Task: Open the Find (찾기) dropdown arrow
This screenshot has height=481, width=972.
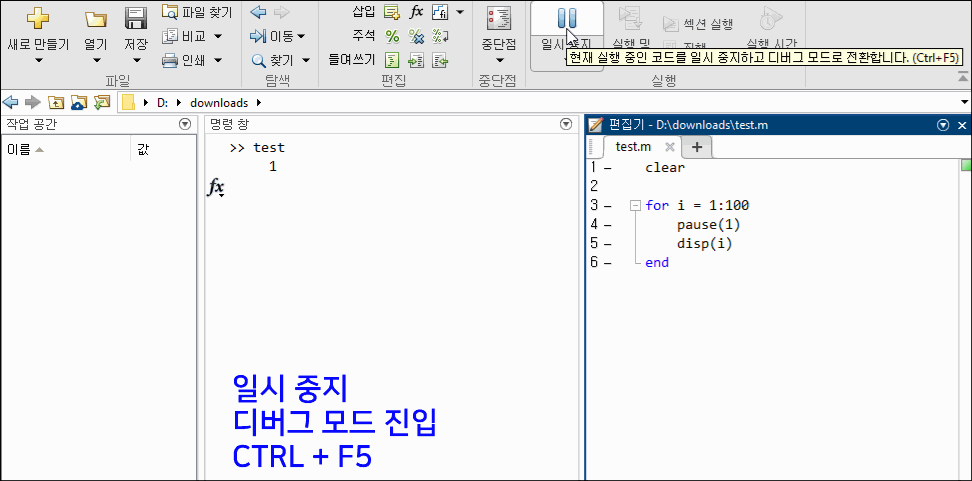Action: tap(306, 60)
